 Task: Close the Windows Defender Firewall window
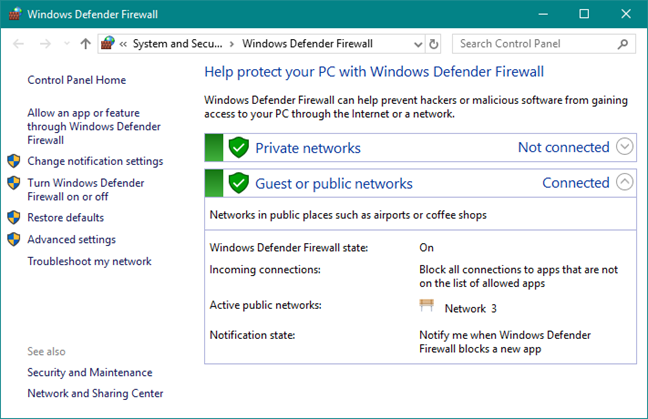pyautogui.click(x=626, y=14)
